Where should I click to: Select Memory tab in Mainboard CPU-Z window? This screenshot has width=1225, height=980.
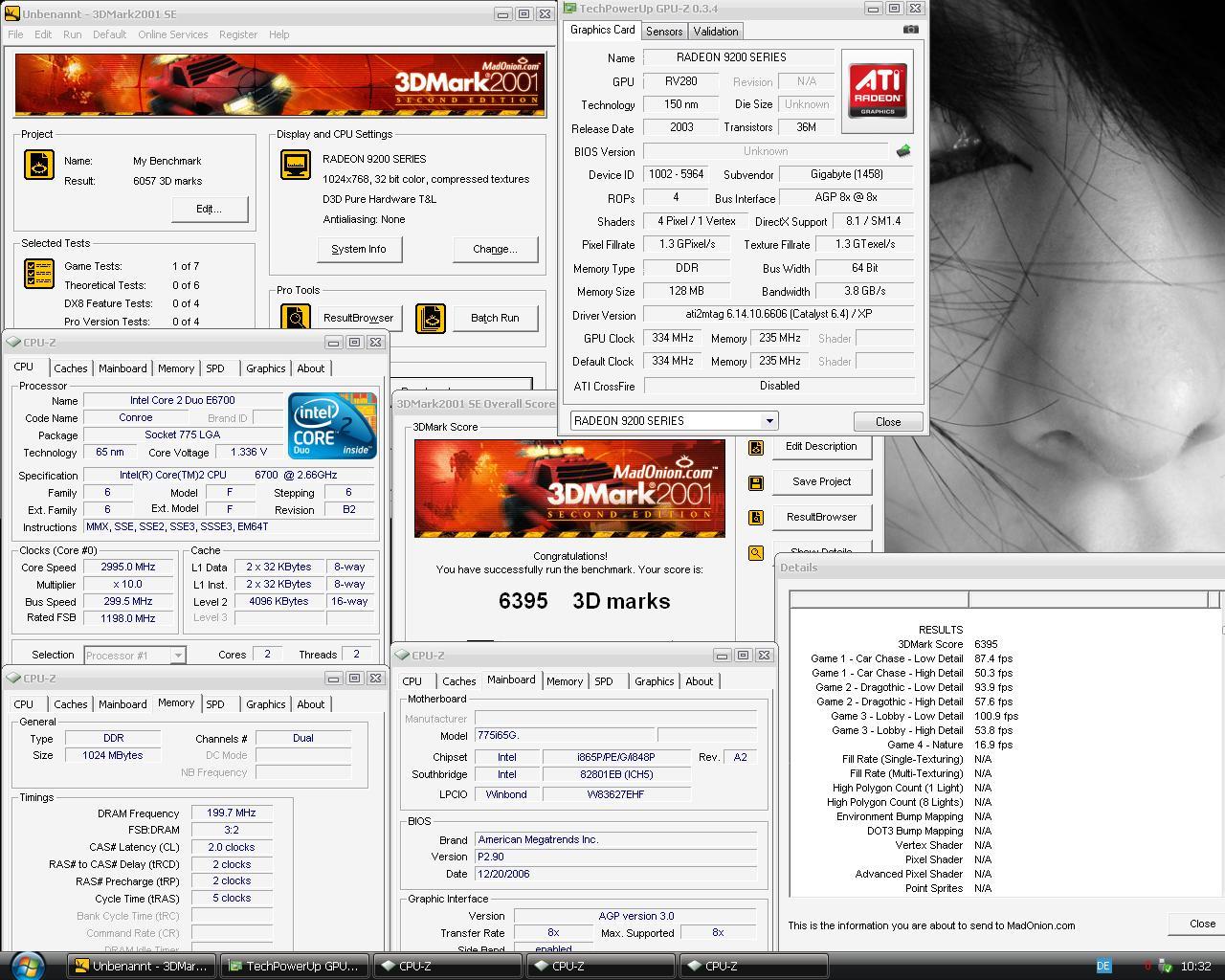pos(565,681)
